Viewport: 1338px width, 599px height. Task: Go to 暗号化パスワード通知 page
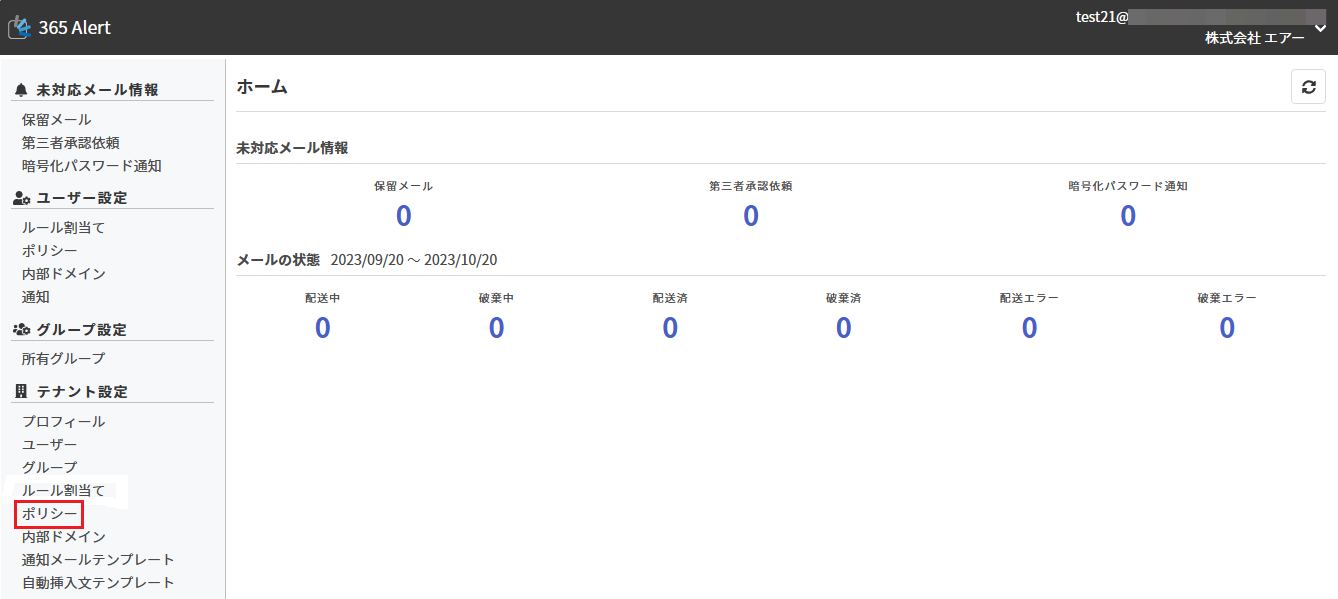(91, 166)
